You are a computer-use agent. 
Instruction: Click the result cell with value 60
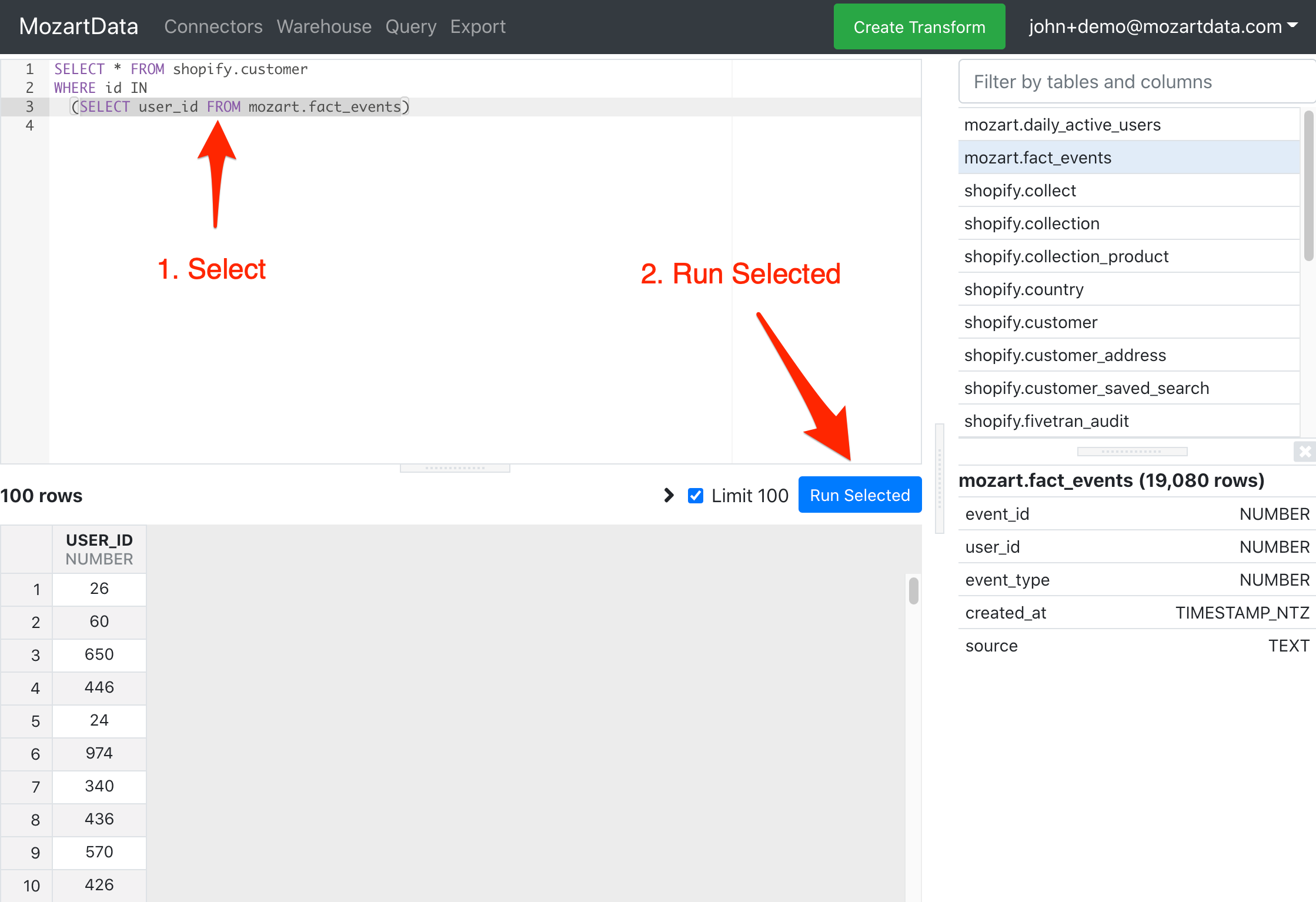99,622
